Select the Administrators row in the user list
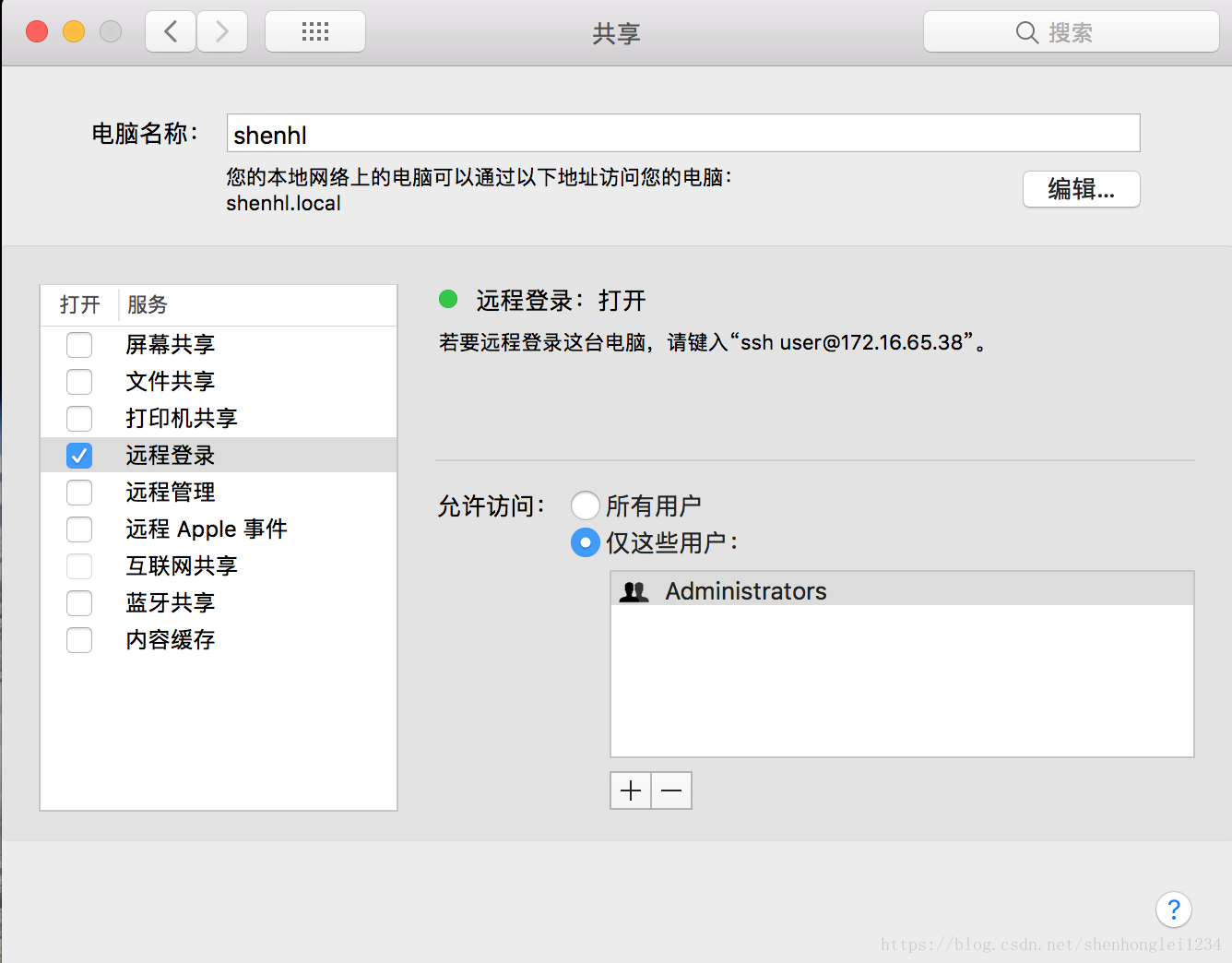Screen dimensions: 1232x963 coord(902,589)
